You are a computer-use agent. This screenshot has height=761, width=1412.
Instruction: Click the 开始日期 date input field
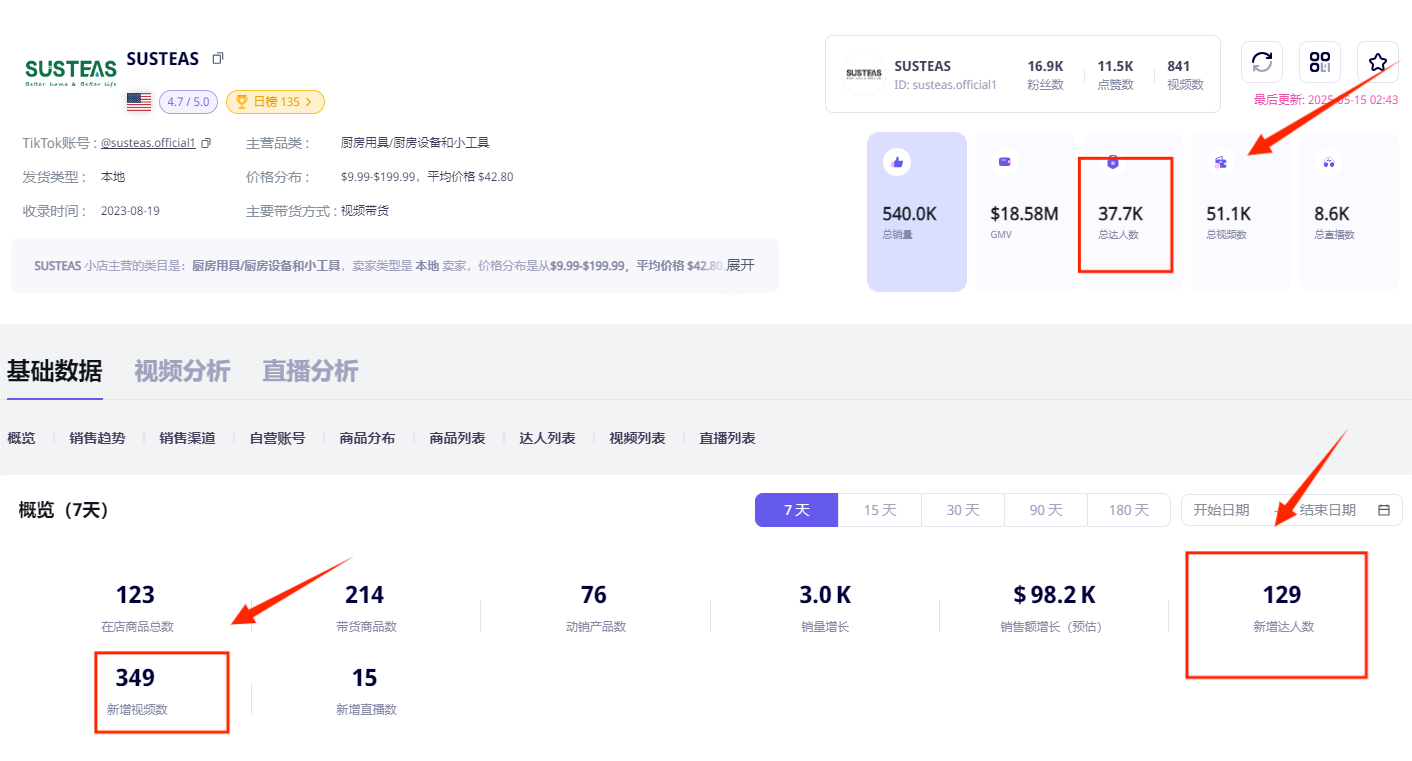click(1222, 510)
